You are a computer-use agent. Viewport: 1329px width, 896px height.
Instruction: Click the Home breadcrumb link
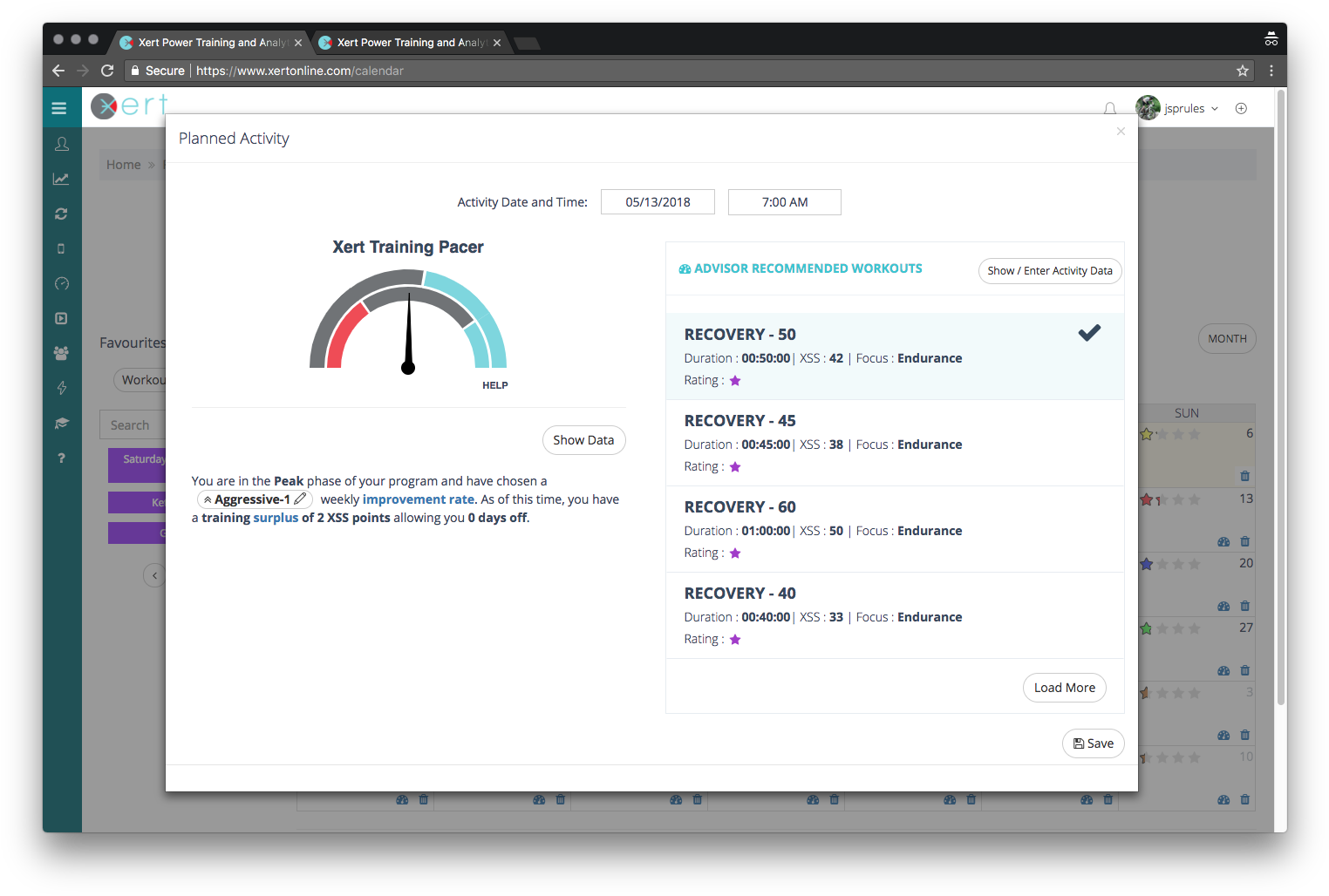[x=123, y=165]
